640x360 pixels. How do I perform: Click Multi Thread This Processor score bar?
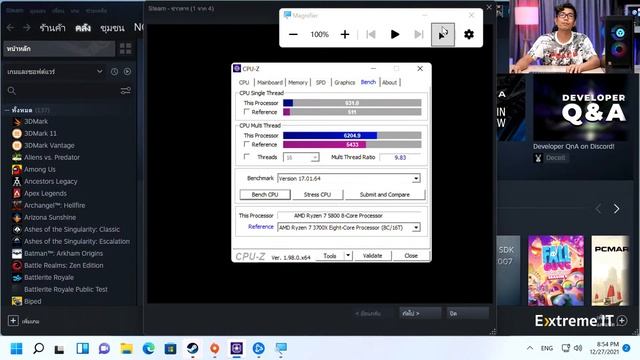(352, 135)
